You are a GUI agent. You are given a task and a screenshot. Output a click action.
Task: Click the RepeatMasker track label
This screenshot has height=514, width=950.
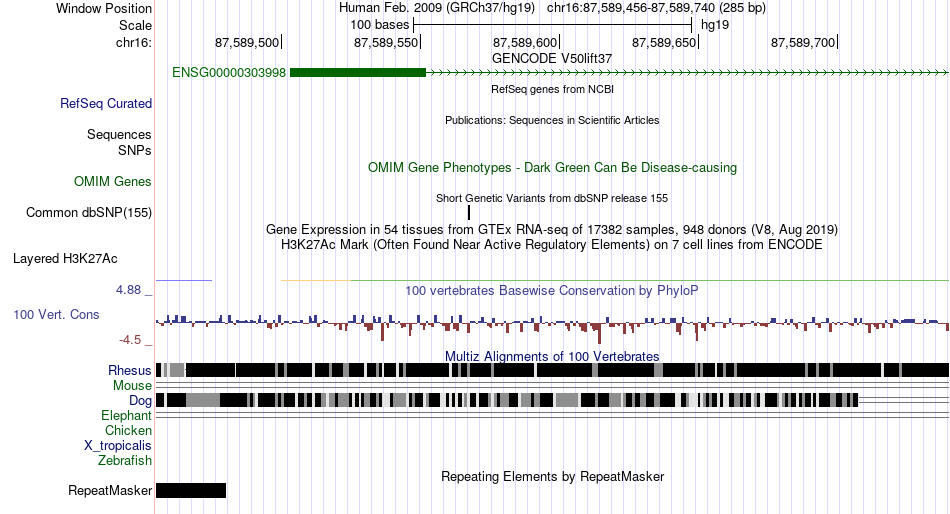tap(110, 490)
